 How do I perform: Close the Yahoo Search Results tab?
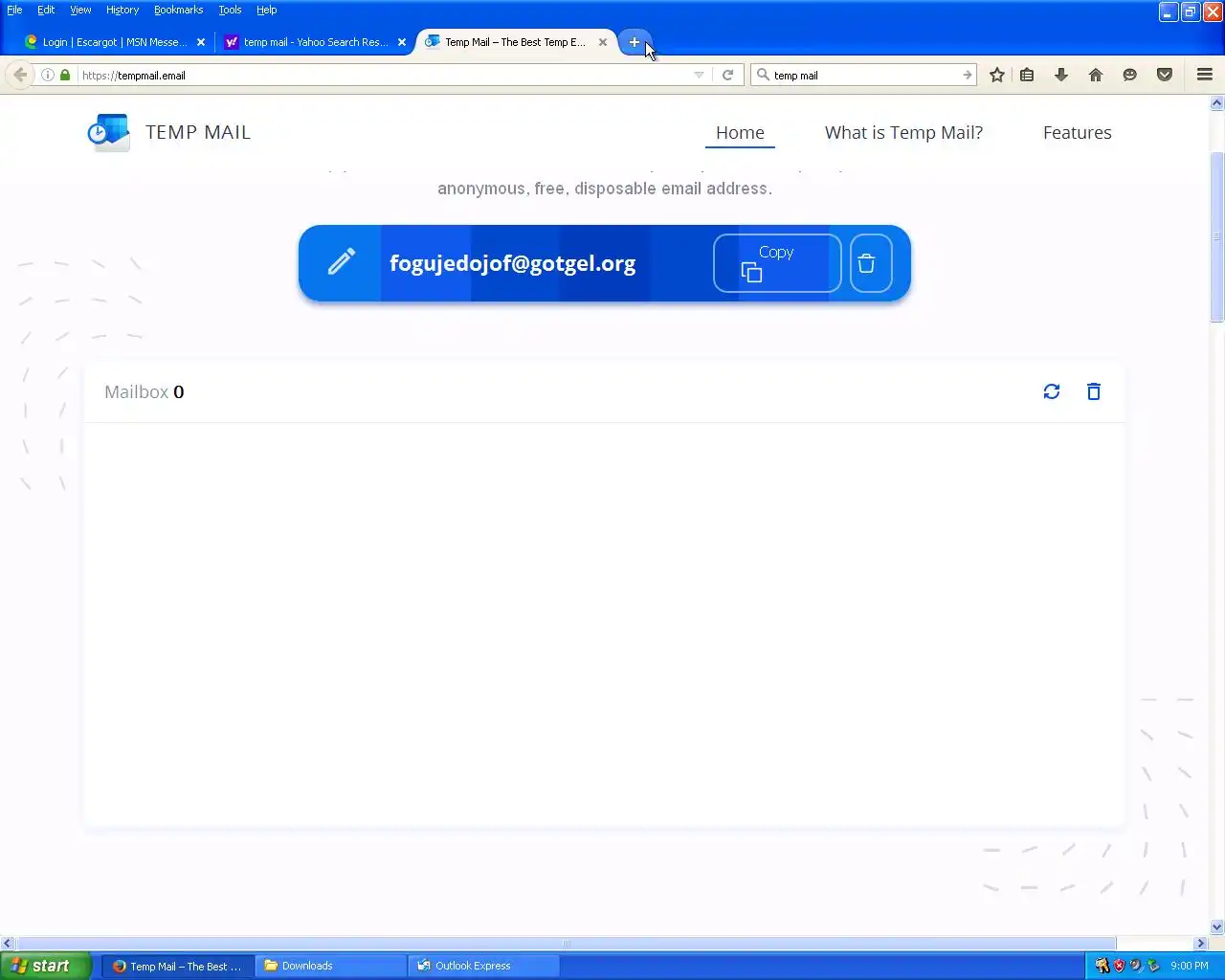click(x=402, y=42)
